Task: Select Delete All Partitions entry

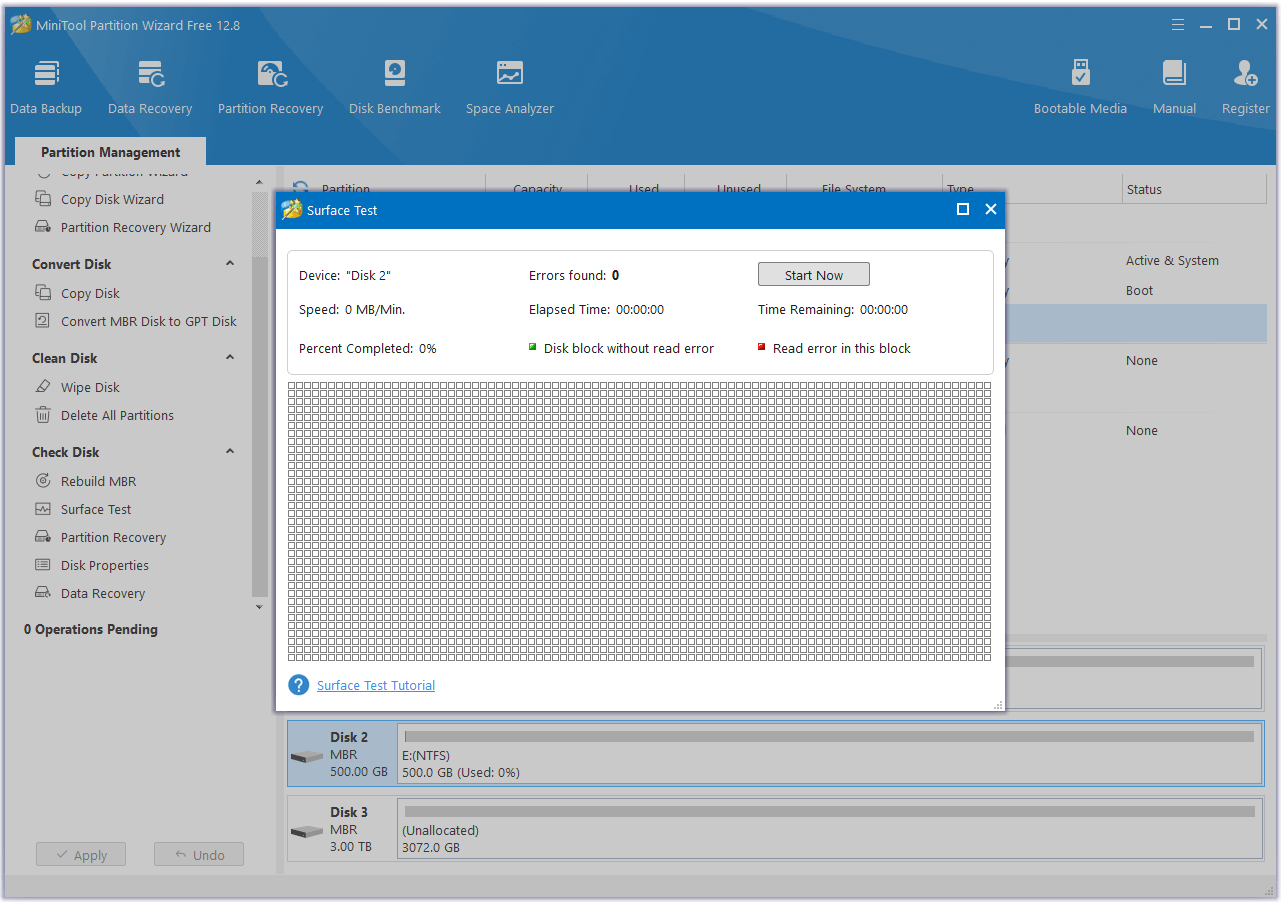Action: coord(117,415)
